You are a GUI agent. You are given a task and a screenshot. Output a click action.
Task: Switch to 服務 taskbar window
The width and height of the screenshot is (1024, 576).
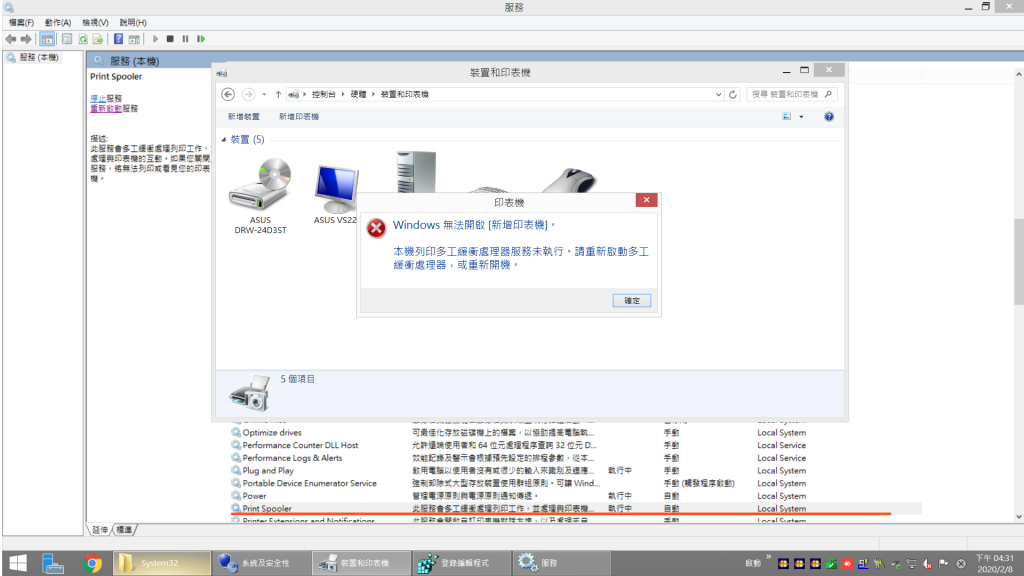[562, 563]
